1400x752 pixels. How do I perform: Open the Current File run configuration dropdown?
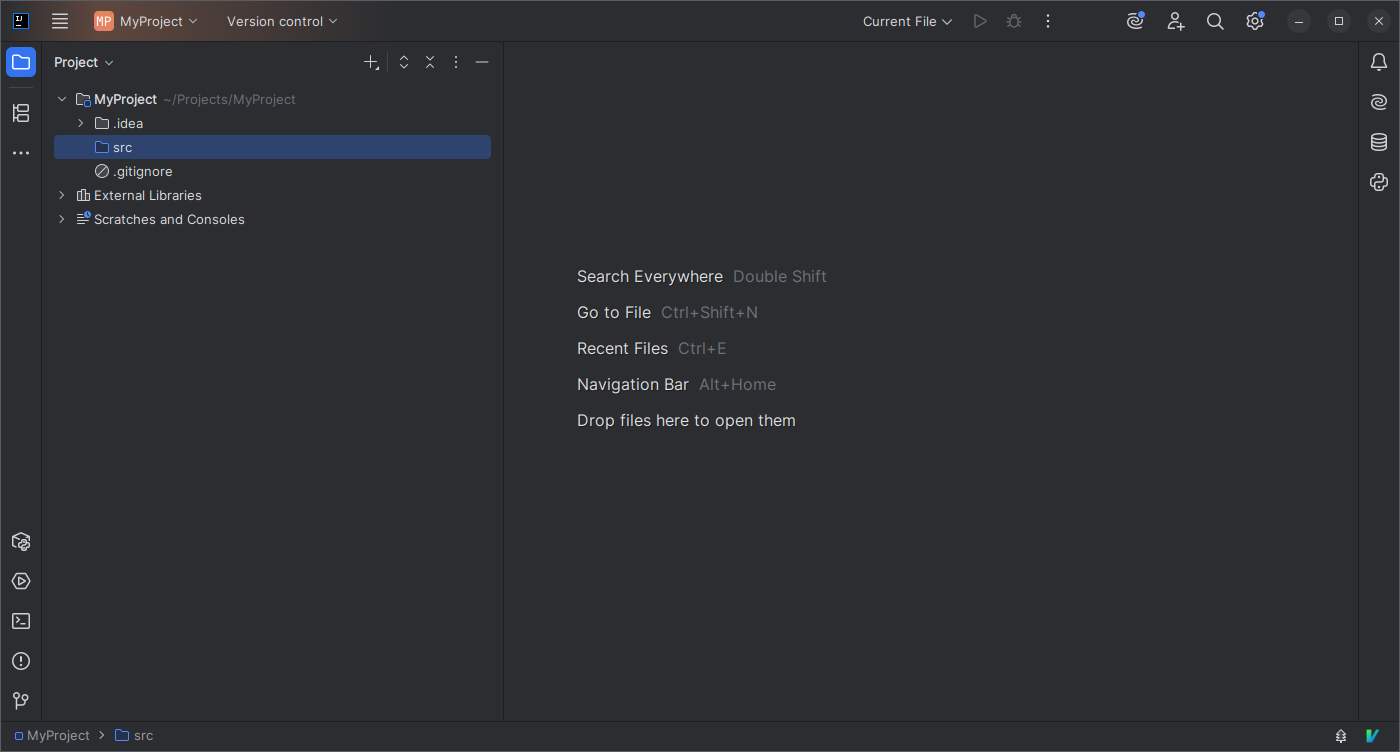pos(908,21)
